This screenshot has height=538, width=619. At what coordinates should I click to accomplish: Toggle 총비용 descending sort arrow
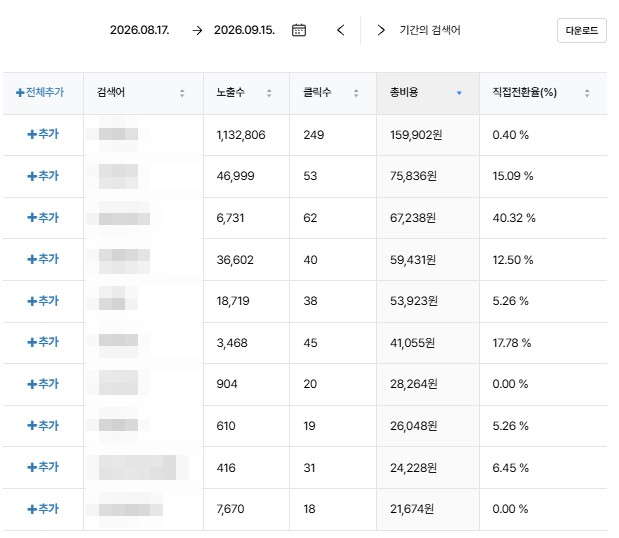[x=459, y=93]
